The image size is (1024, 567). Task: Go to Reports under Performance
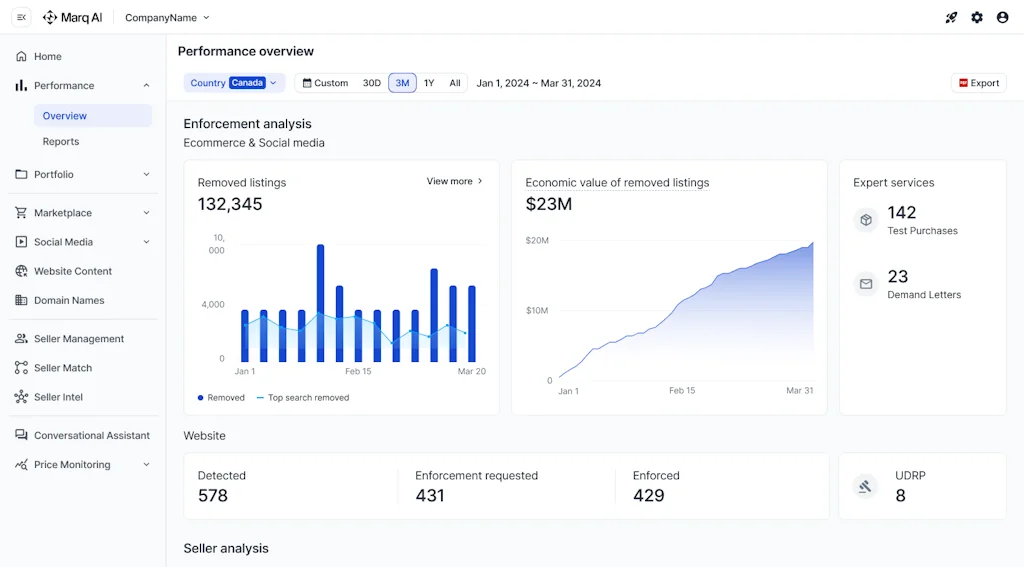click(61, 142)
